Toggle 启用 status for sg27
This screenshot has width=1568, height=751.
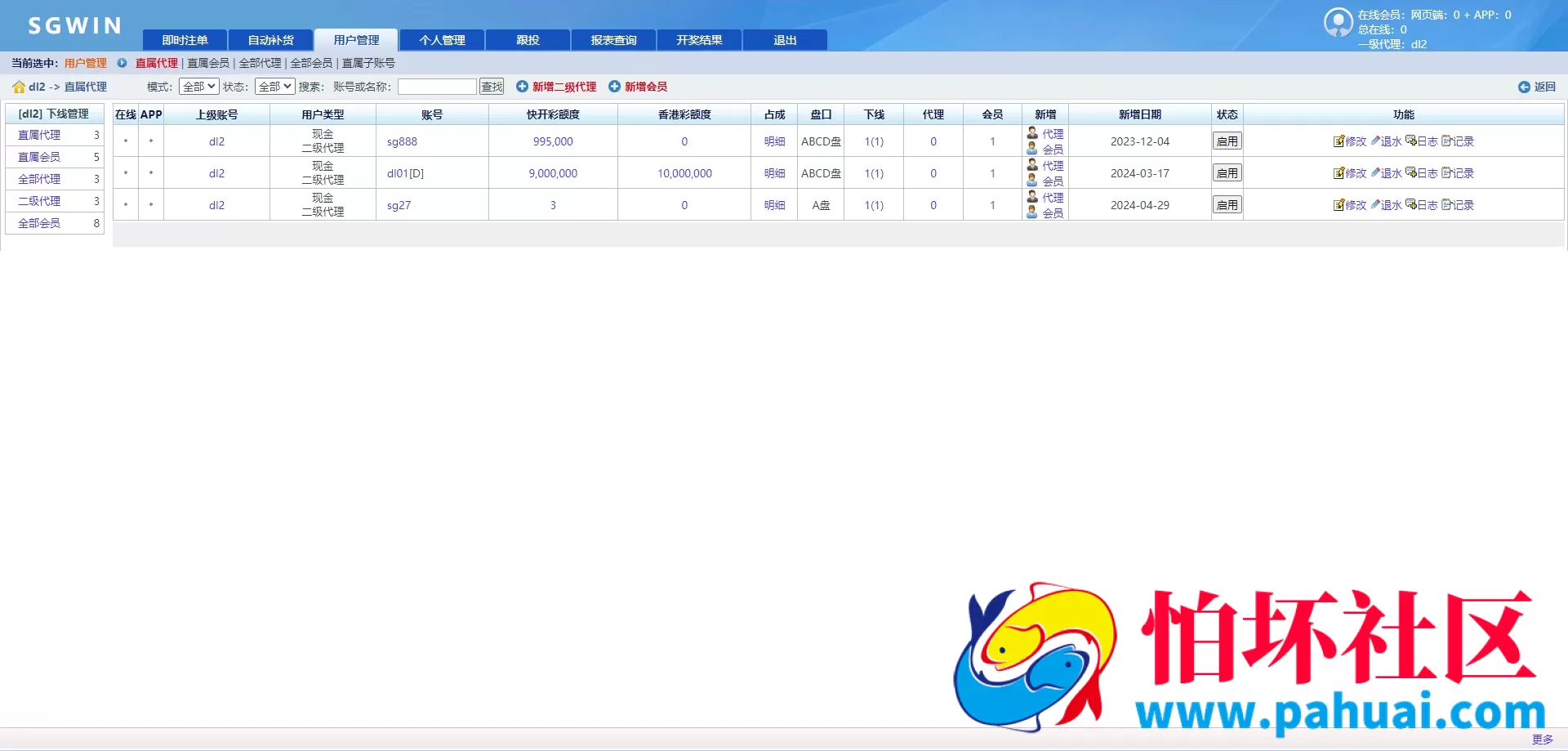(x=1227, y=205)
